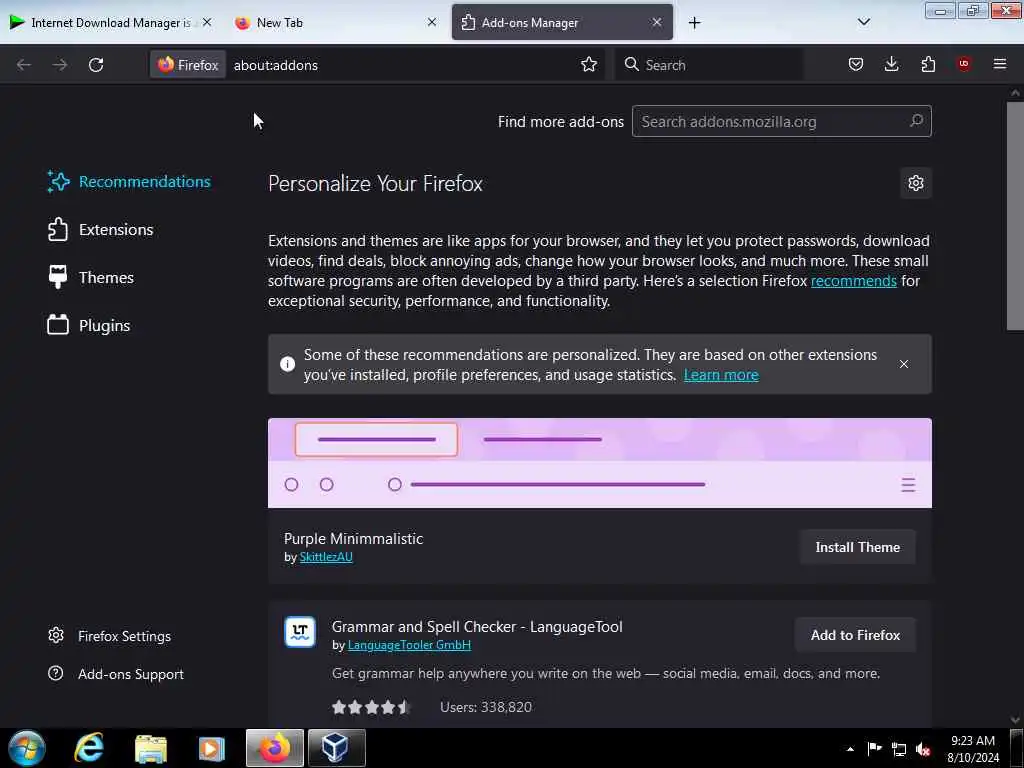Open the Extensions toolbar icon

pos(928,64)
